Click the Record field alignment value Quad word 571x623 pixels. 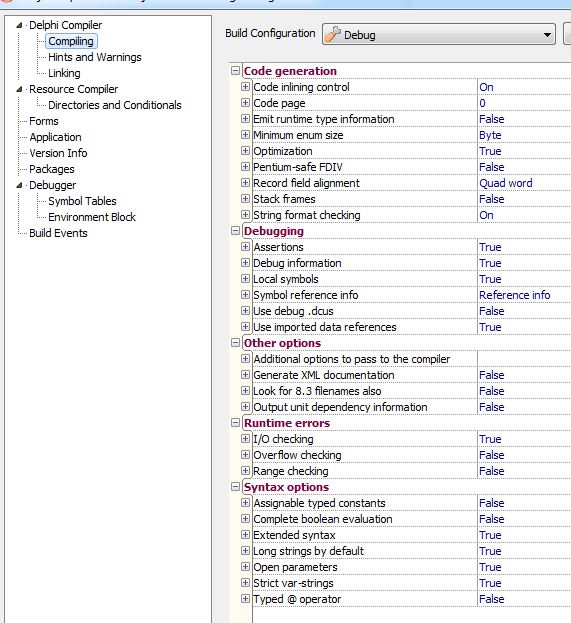click(x=506, y=183)
